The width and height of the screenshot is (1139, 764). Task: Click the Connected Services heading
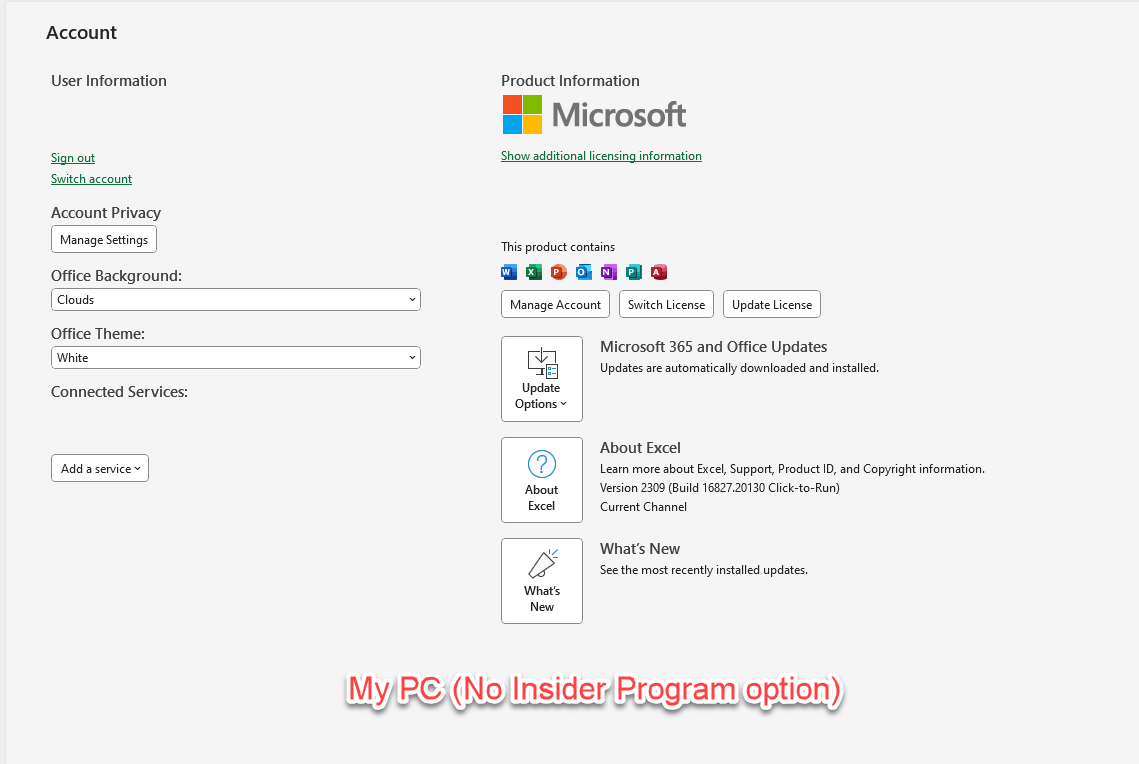pyautogui.click(x=119, y=391)
